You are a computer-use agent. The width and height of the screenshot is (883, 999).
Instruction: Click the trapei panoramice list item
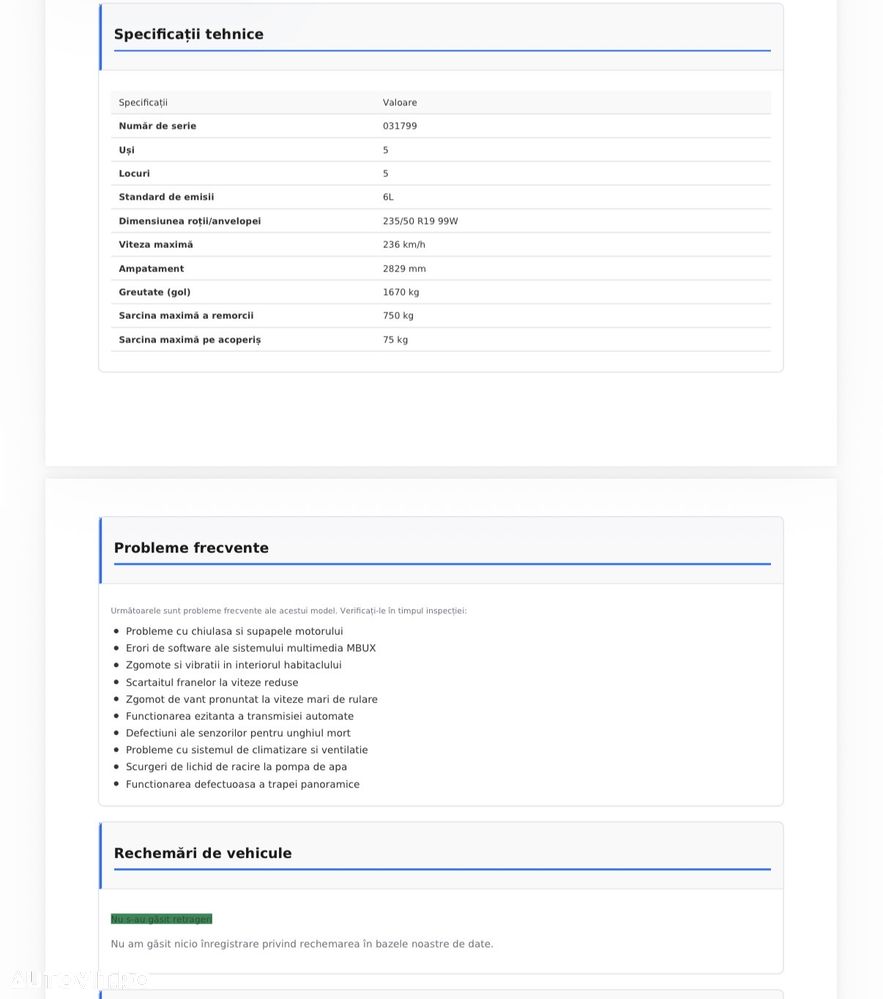point(243,784)
